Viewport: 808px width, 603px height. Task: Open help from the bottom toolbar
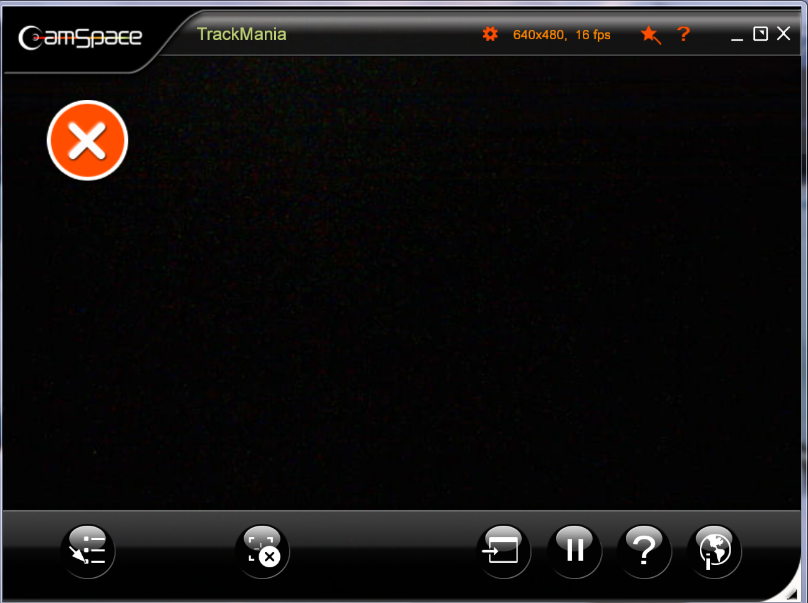point(645,550)
